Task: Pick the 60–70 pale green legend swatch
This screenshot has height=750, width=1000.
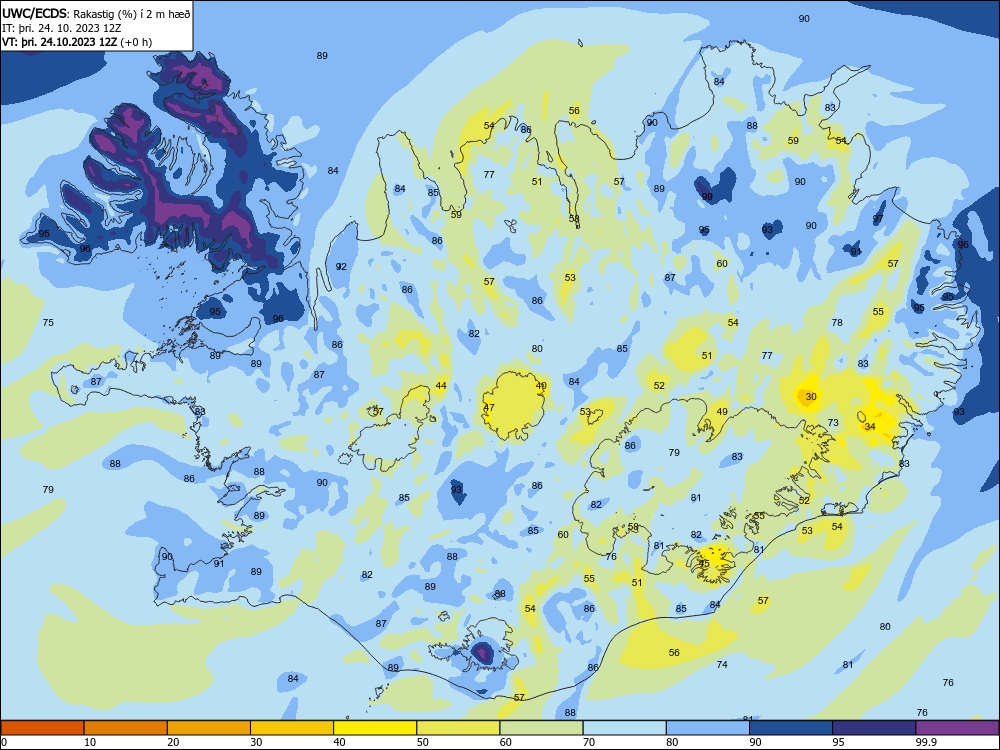Action: 541,728
